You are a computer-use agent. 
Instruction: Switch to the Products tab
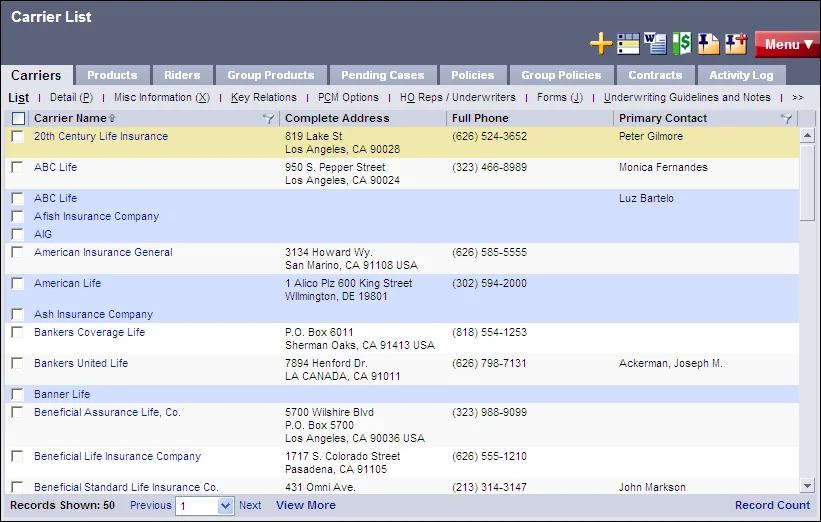(112, 75)
